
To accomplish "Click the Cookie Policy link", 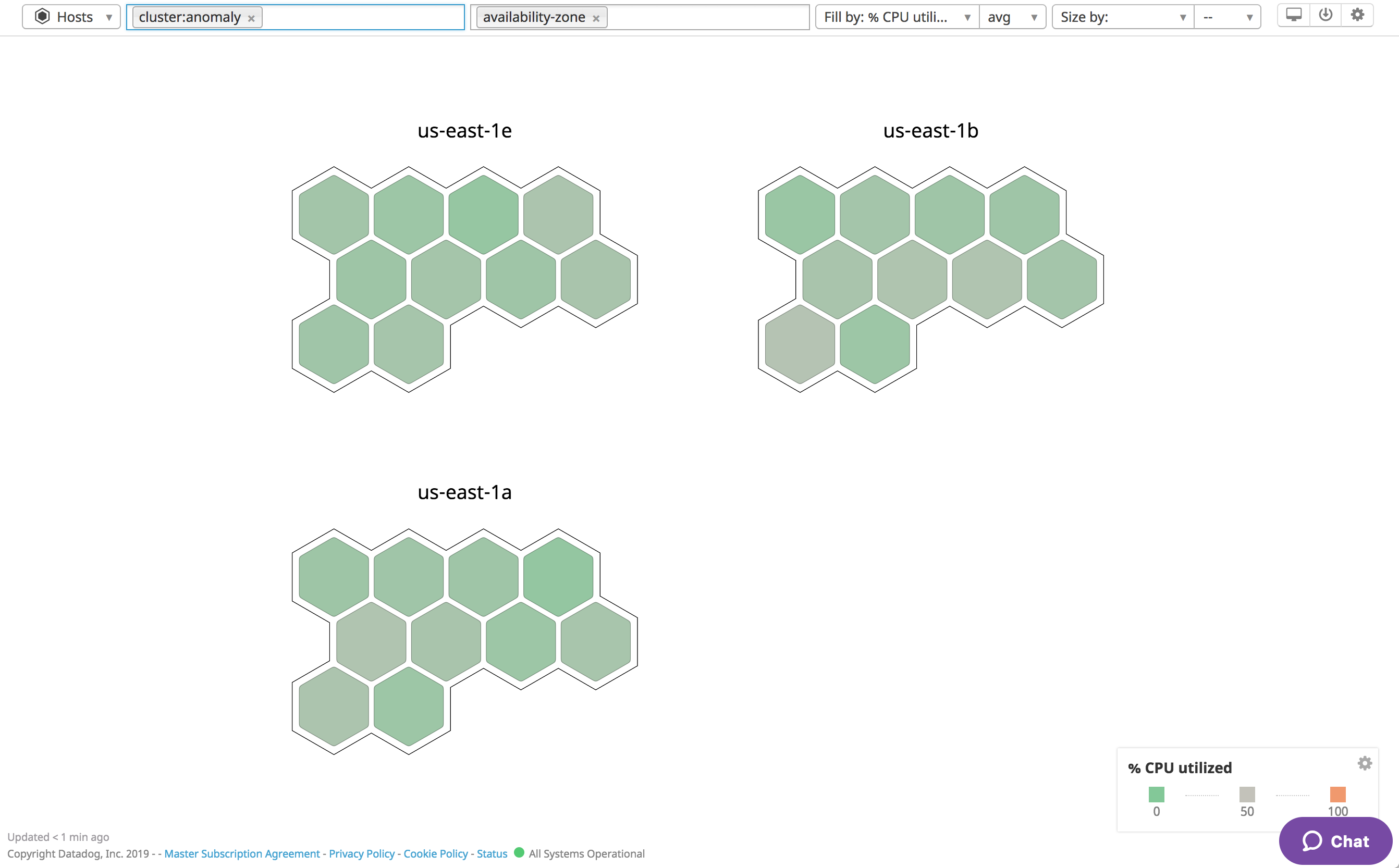I will click(435, 853).
